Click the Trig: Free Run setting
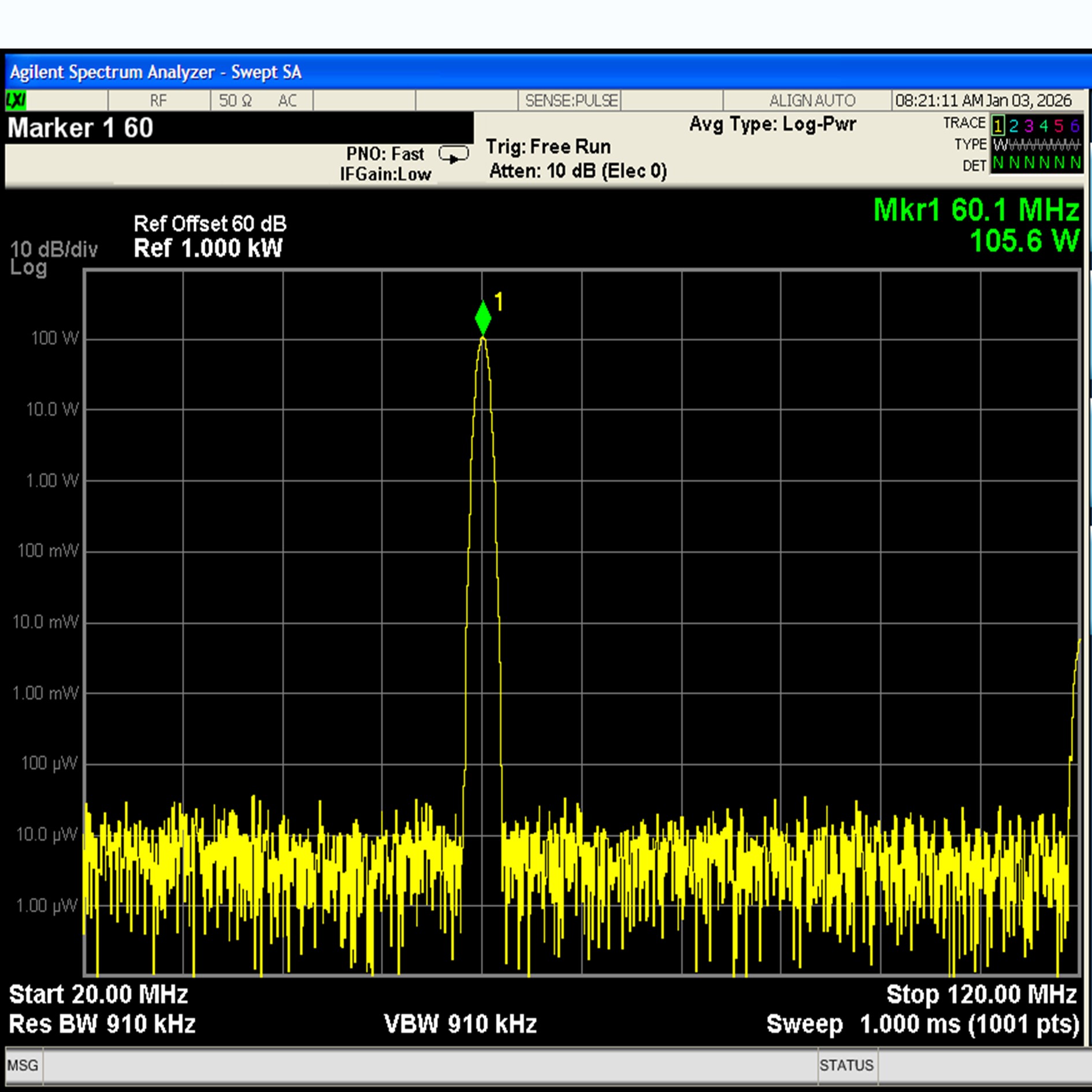The width and height of the screenshot is (1092, 1092). click(548, 147)
